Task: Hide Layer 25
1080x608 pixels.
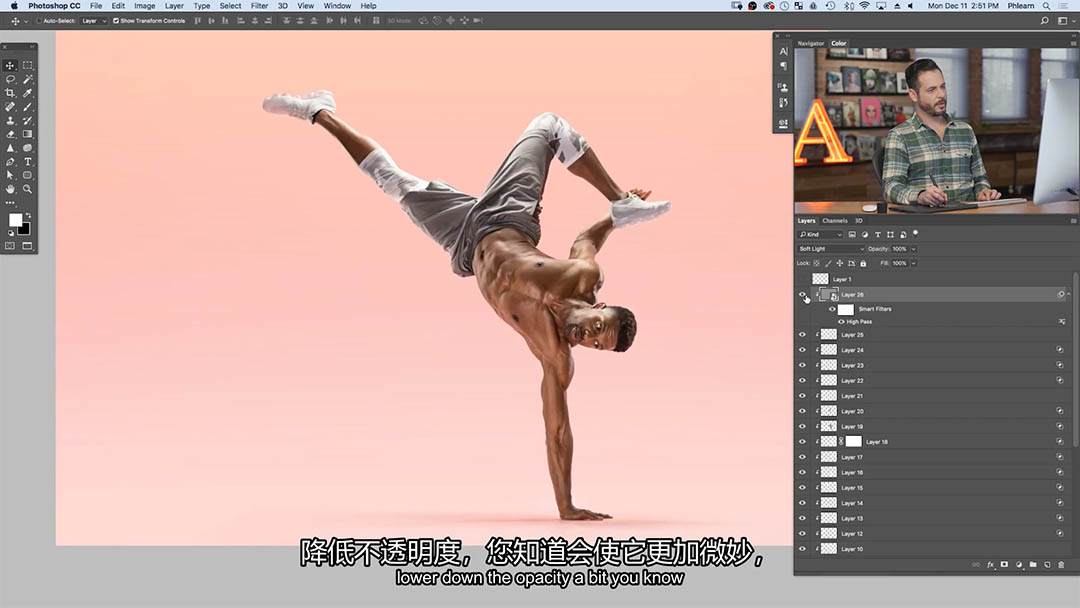Action: (802, 335)
